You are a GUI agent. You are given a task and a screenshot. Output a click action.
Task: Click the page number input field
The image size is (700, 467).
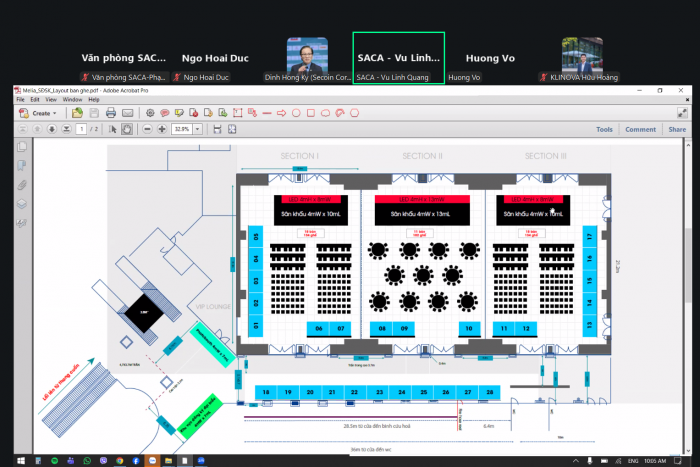(x=81, y=129)
